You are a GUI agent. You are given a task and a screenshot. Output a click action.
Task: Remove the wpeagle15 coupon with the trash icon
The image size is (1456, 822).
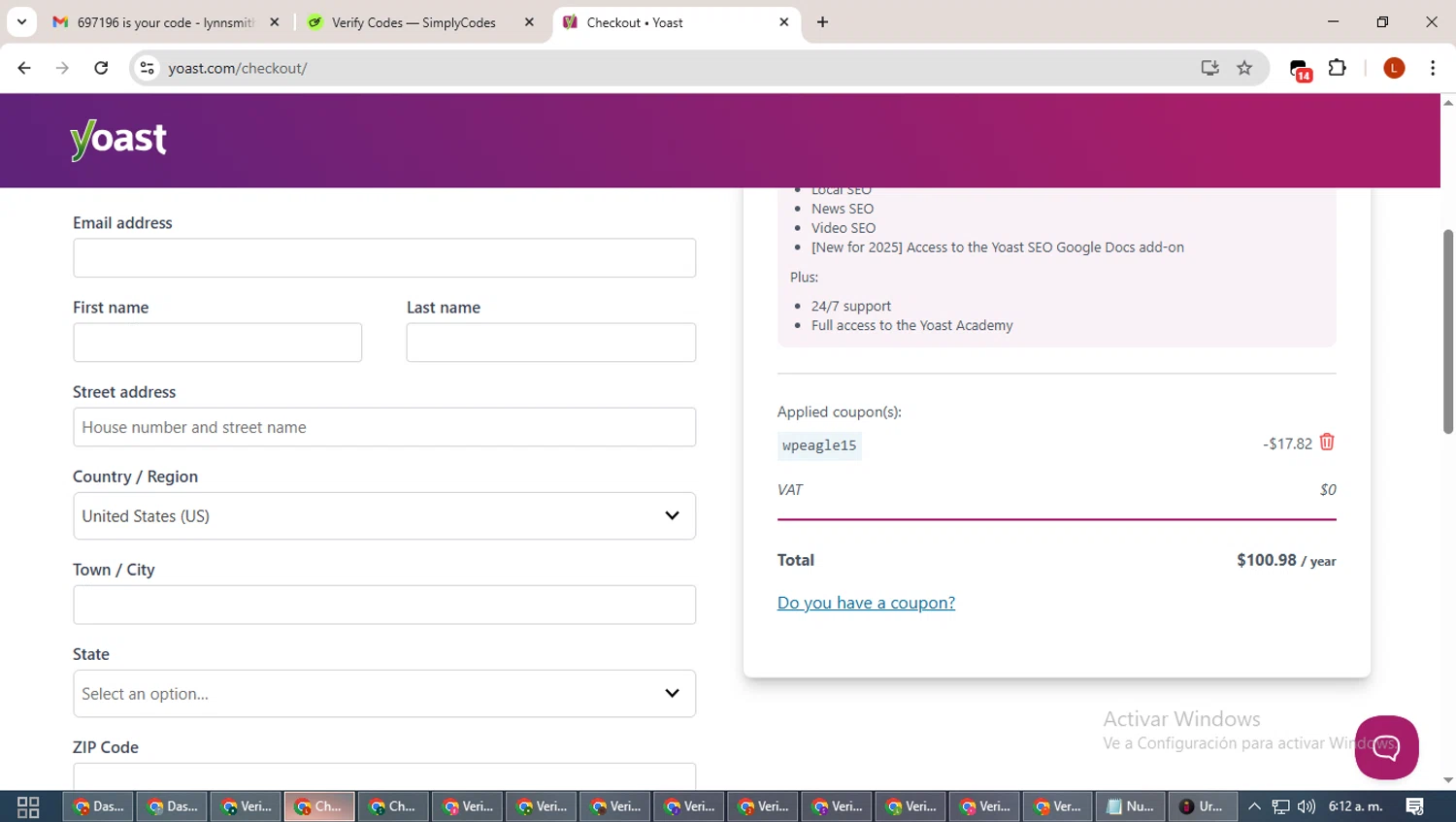tap(1327, 443)
